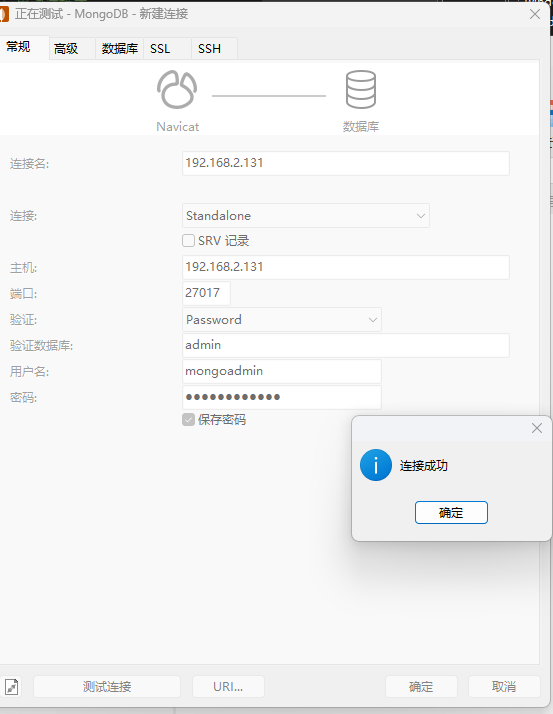Expand the Password authentication dropdown
The width and height of the screenshot is (553, 714).
pos(282,320)
